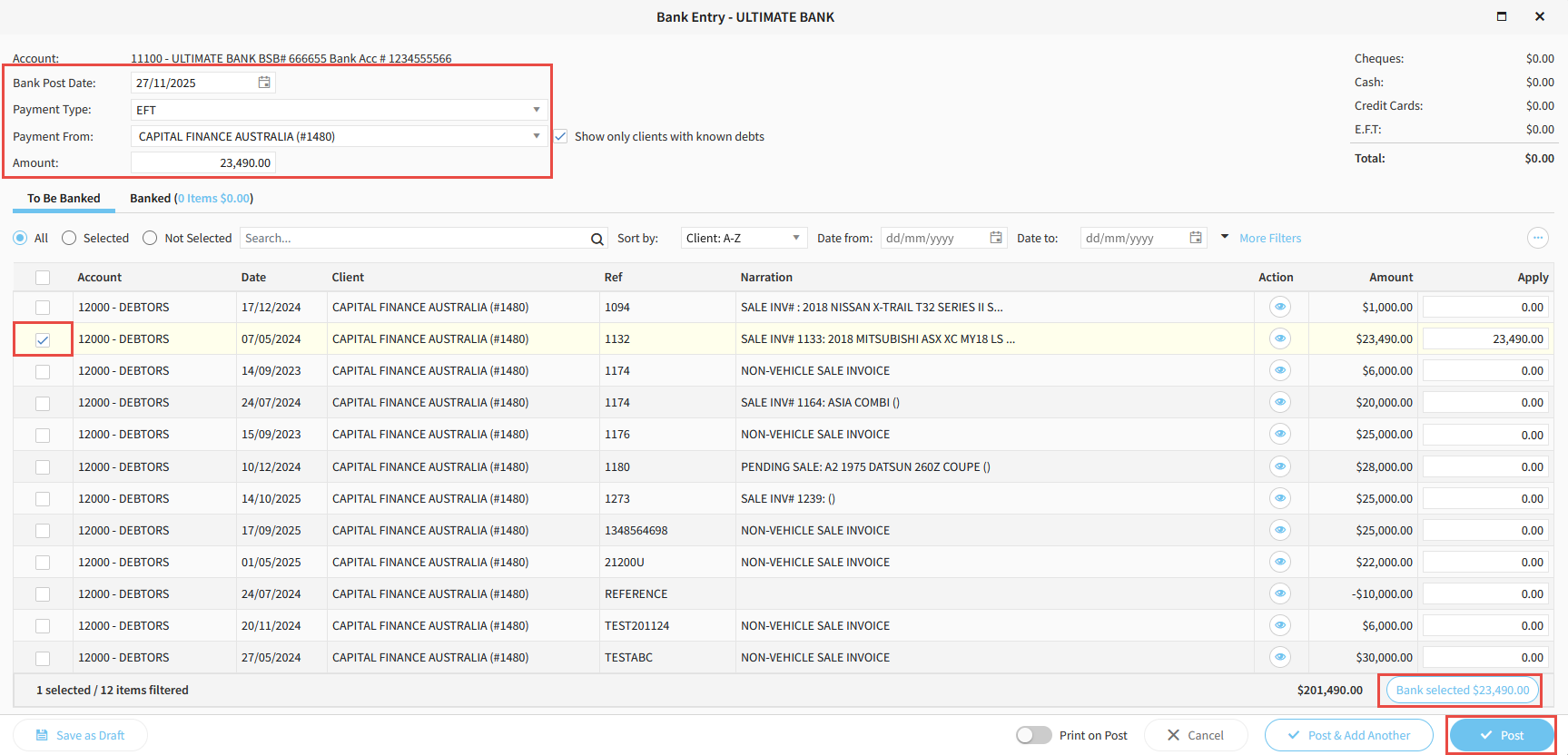Sort by the Account column header
Viewport: 1568px width, 755px height.
pos(100,278)
